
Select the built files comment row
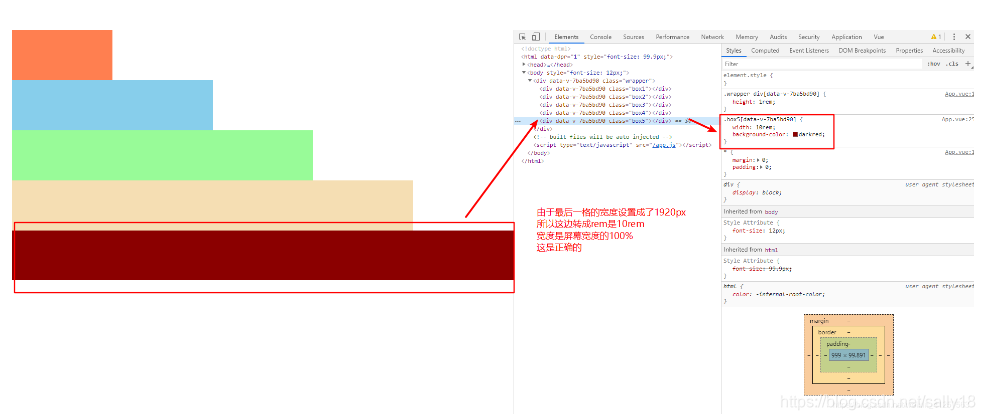[x=603, y=136]
